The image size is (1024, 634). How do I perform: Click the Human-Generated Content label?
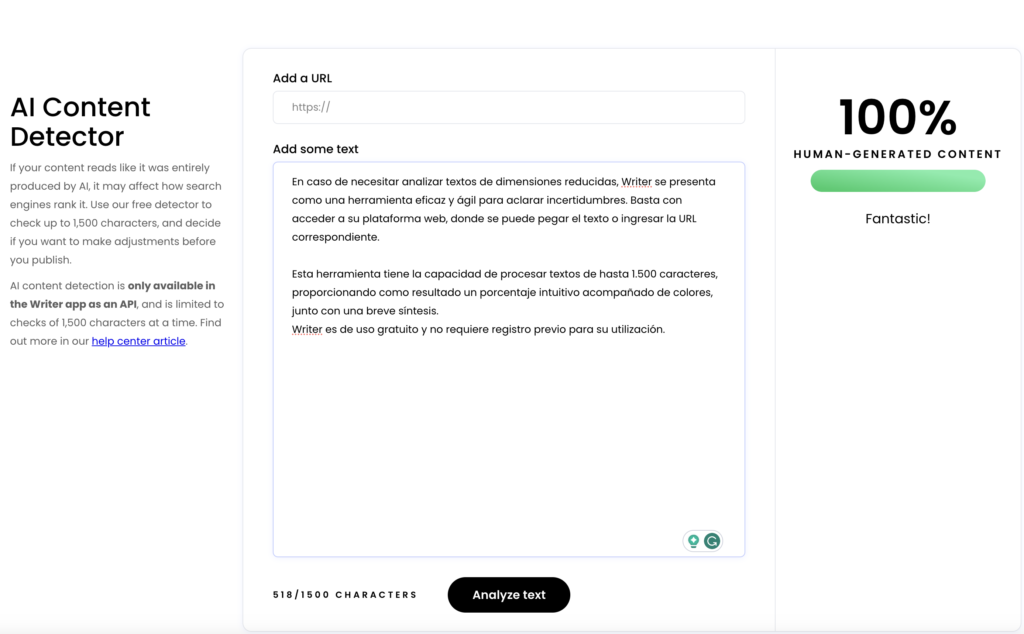click(x=897, y=154)
